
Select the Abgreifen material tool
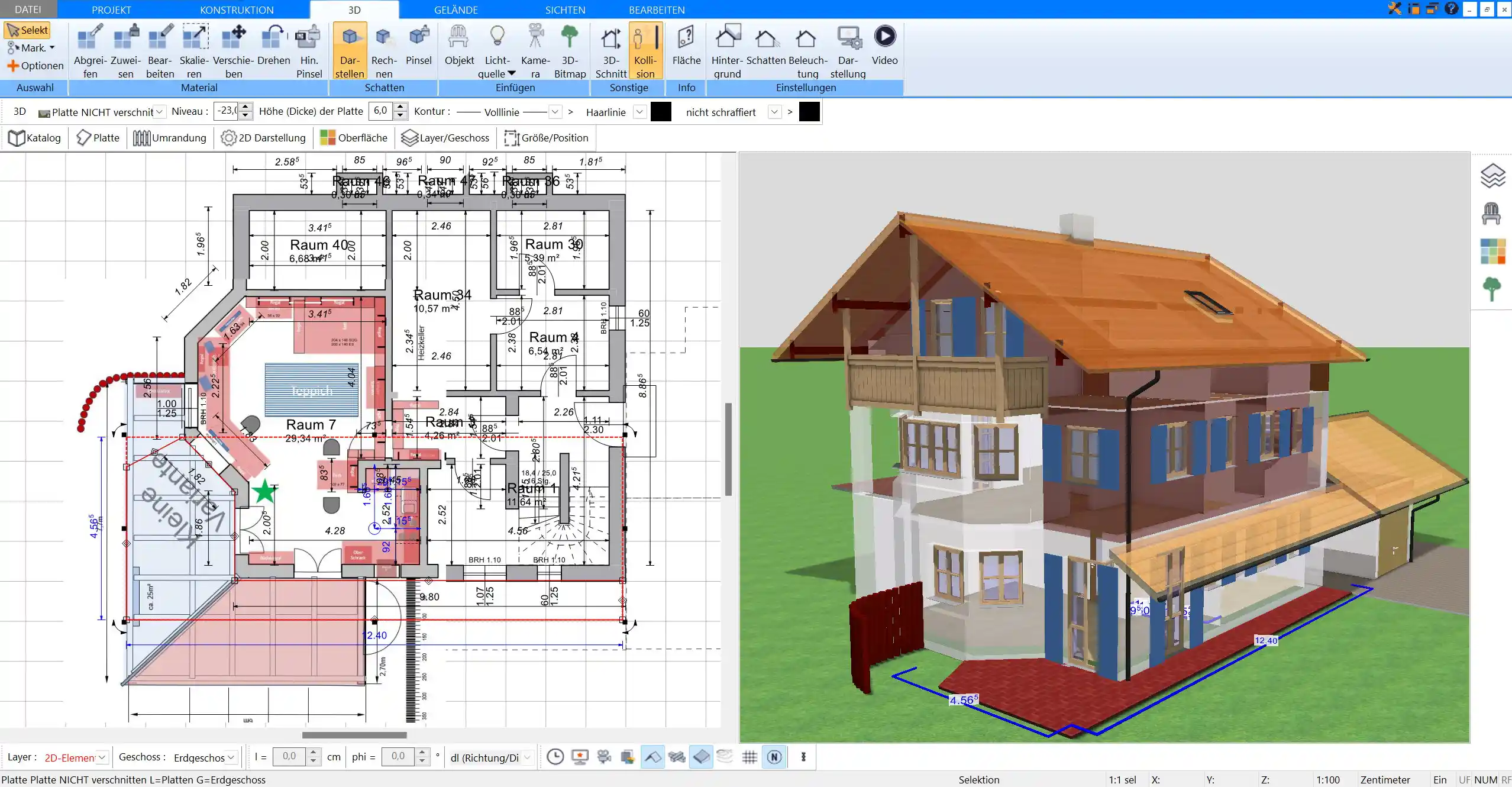[x=90, y=51]
